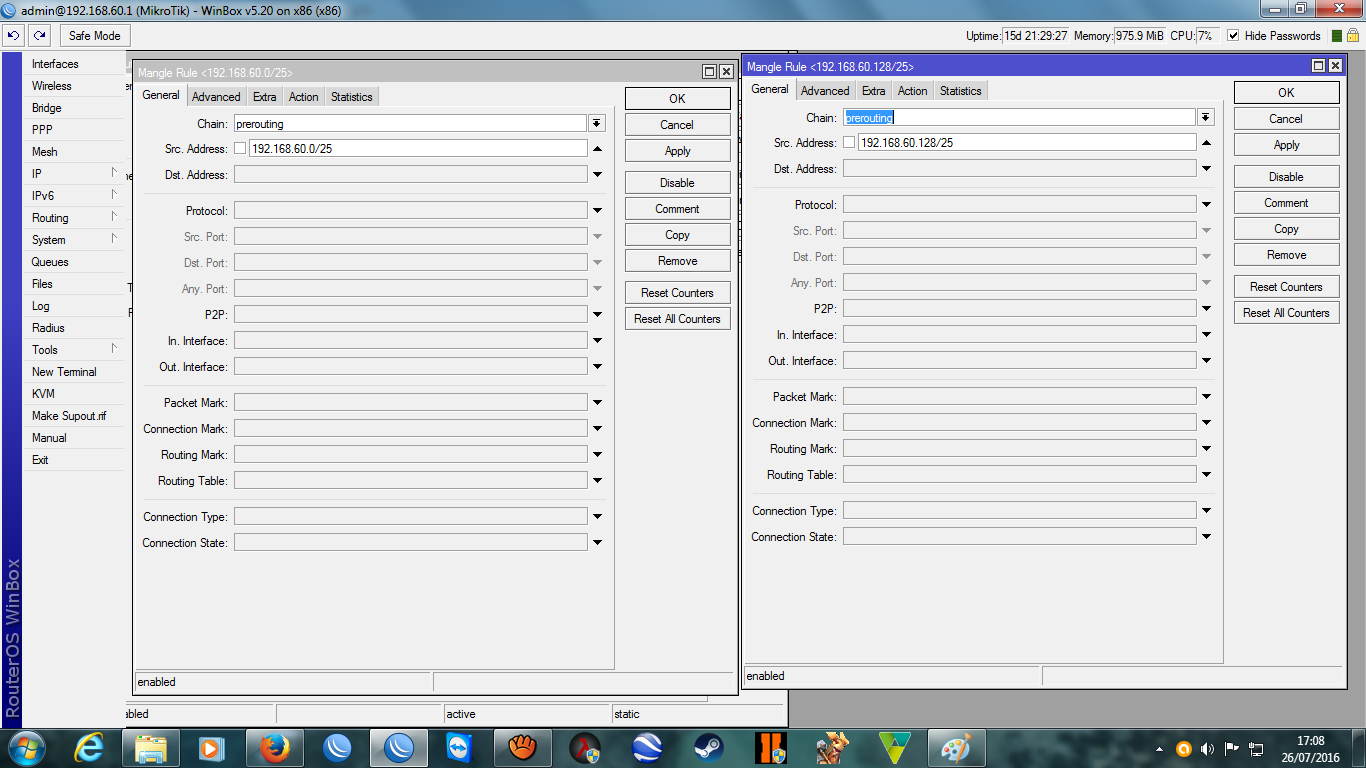Switch to Firefox on the taskbar
Viewport: 1366px width, 768px height.
[274, 747]
